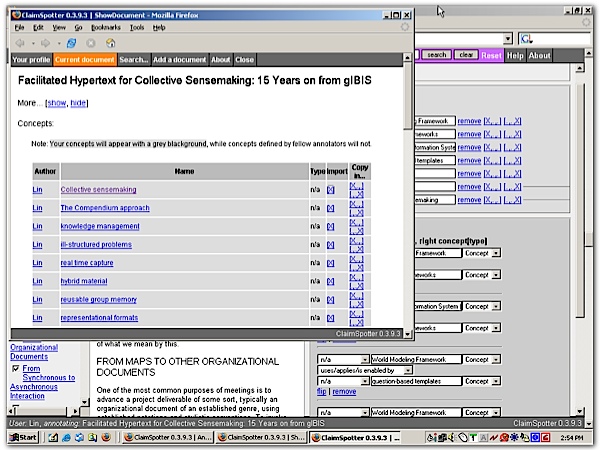This screenshot has width=600, height=450.
Task: Click the Show Desktop quick launch icon
Action: 53,437
